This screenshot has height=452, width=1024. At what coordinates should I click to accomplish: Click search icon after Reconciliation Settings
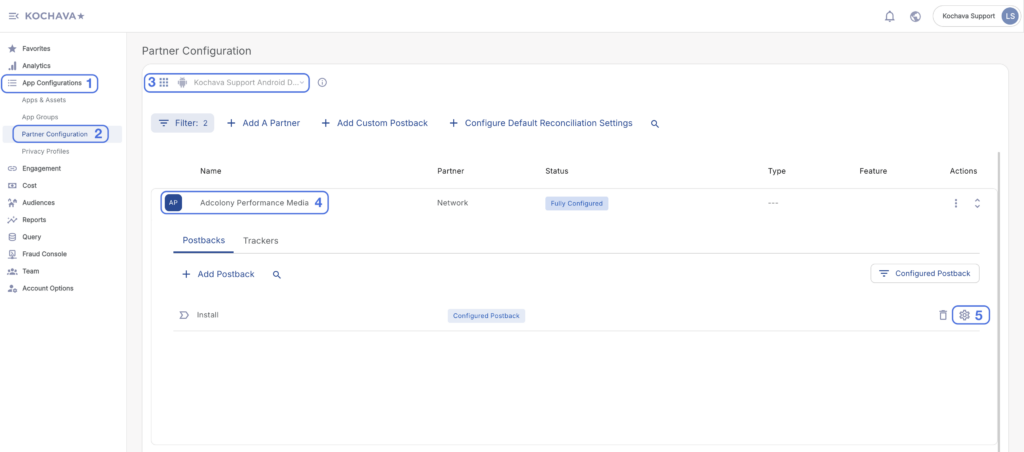[655, 123]
